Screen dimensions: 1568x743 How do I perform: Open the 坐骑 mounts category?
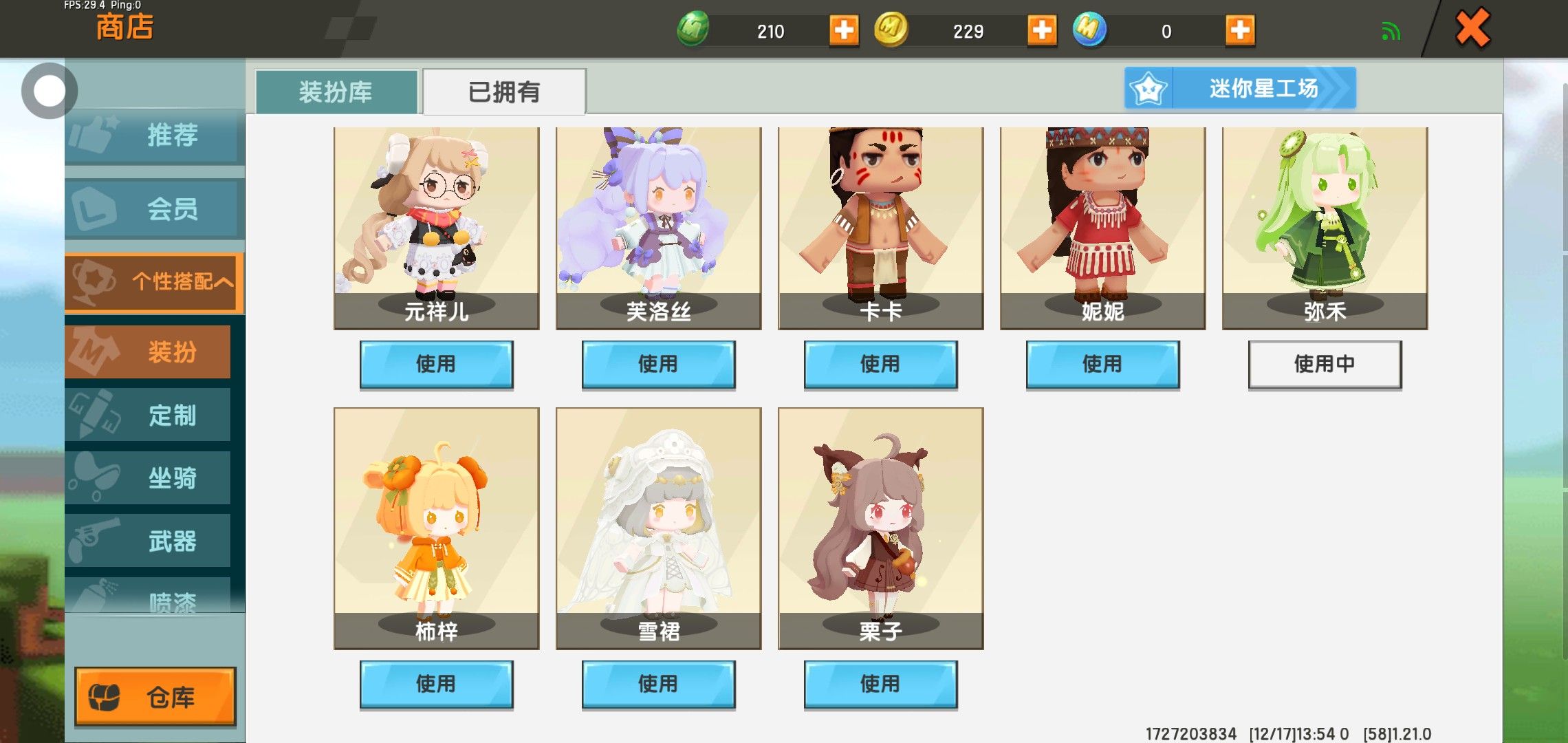click(x=148, y=477)
